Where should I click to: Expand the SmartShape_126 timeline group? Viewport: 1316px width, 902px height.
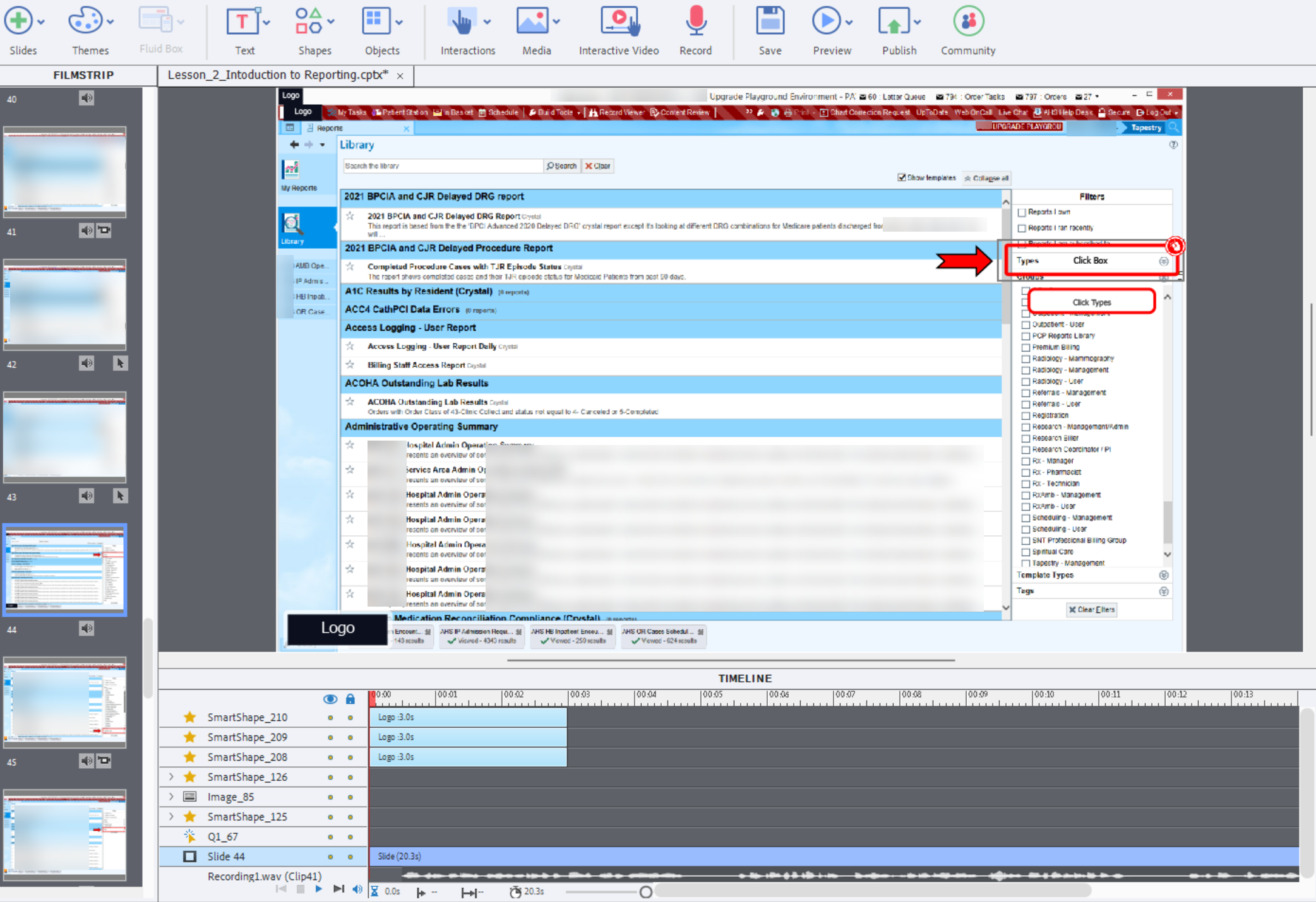171,777
